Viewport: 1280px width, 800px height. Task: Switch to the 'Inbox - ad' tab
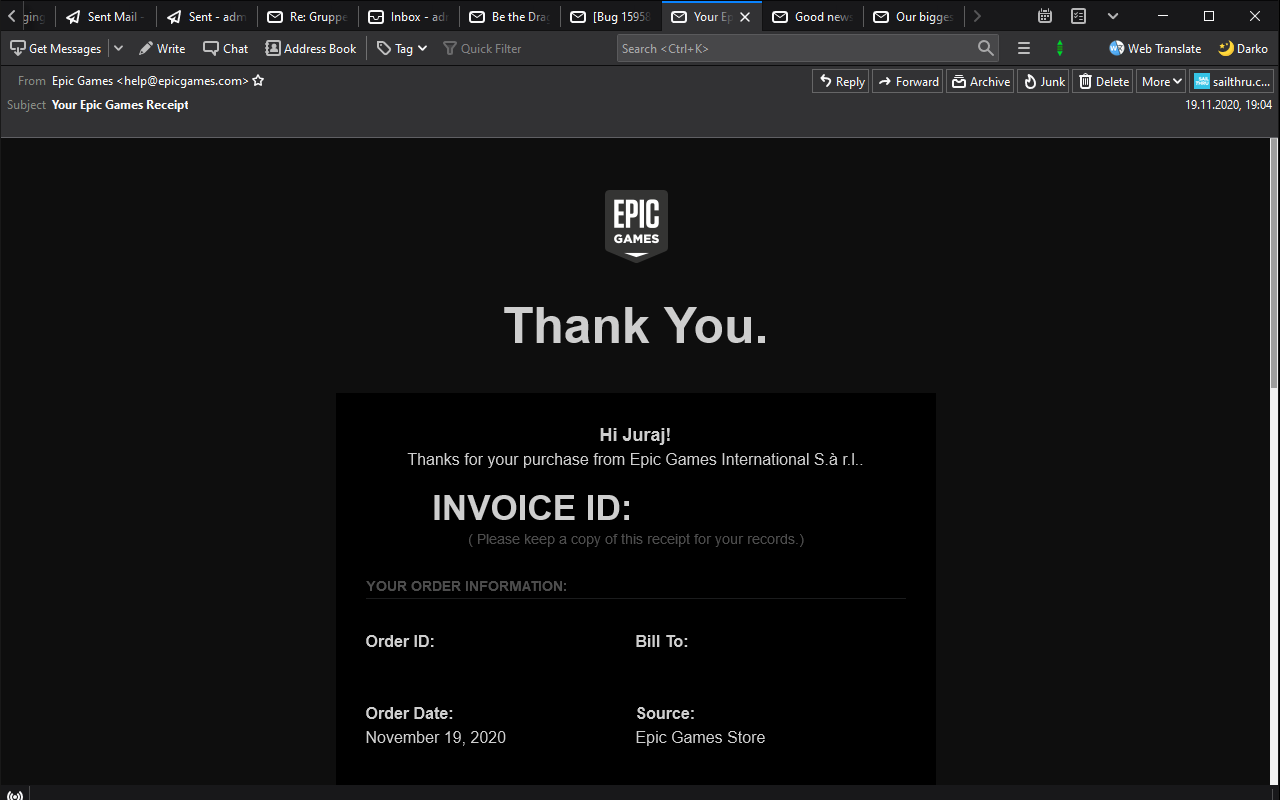click(408, 17)
